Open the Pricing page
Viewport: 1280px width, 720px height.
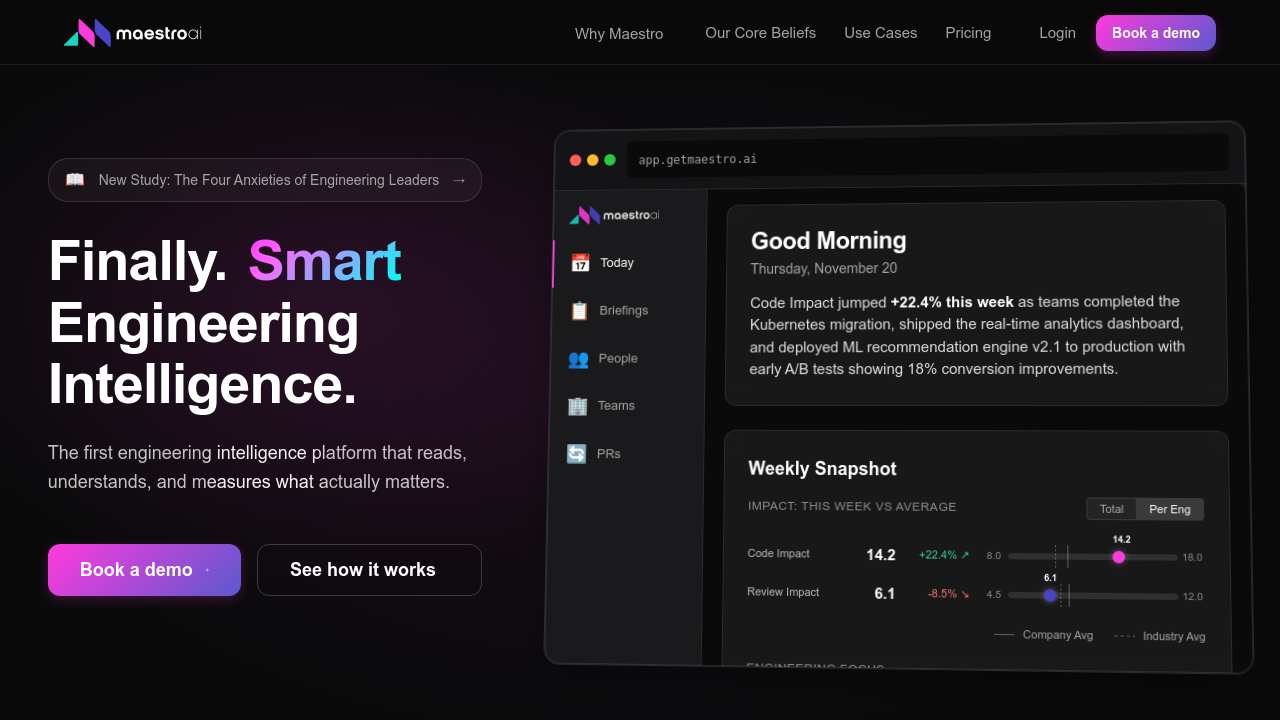(x=968, y=33)
